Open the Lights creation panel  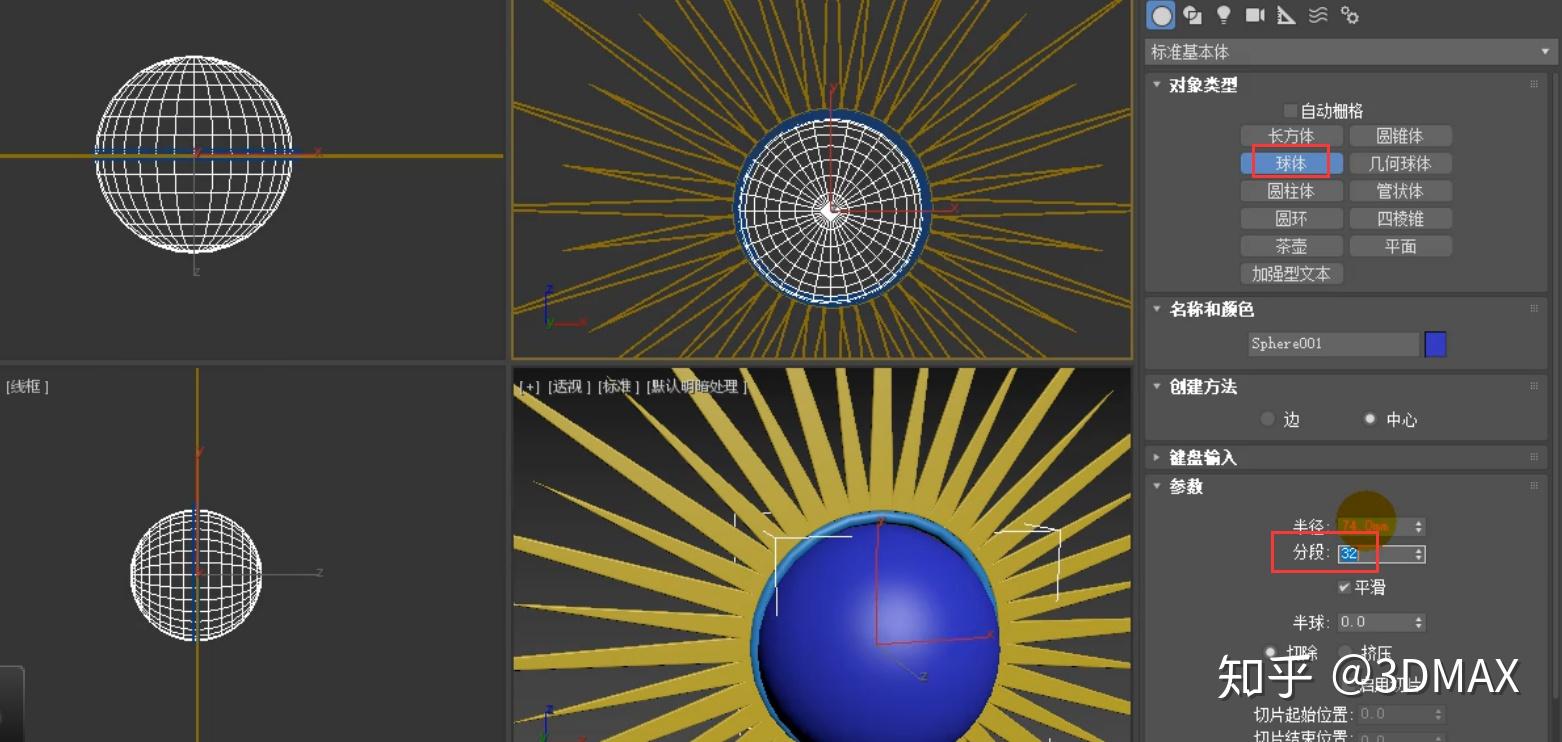1222,15
